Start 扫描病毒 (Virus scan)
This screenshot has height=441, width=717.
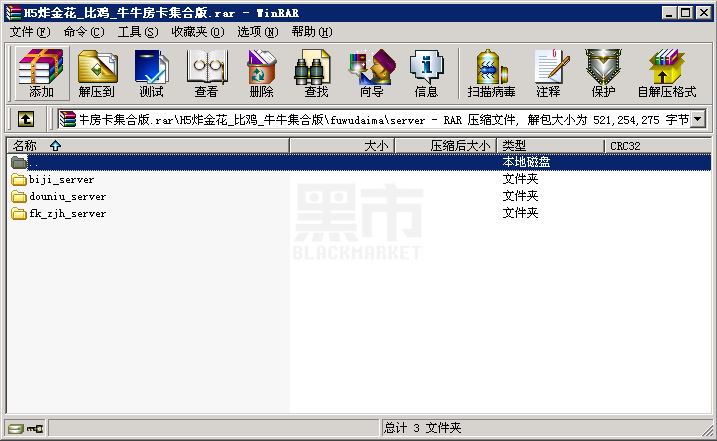pos(491,73)
